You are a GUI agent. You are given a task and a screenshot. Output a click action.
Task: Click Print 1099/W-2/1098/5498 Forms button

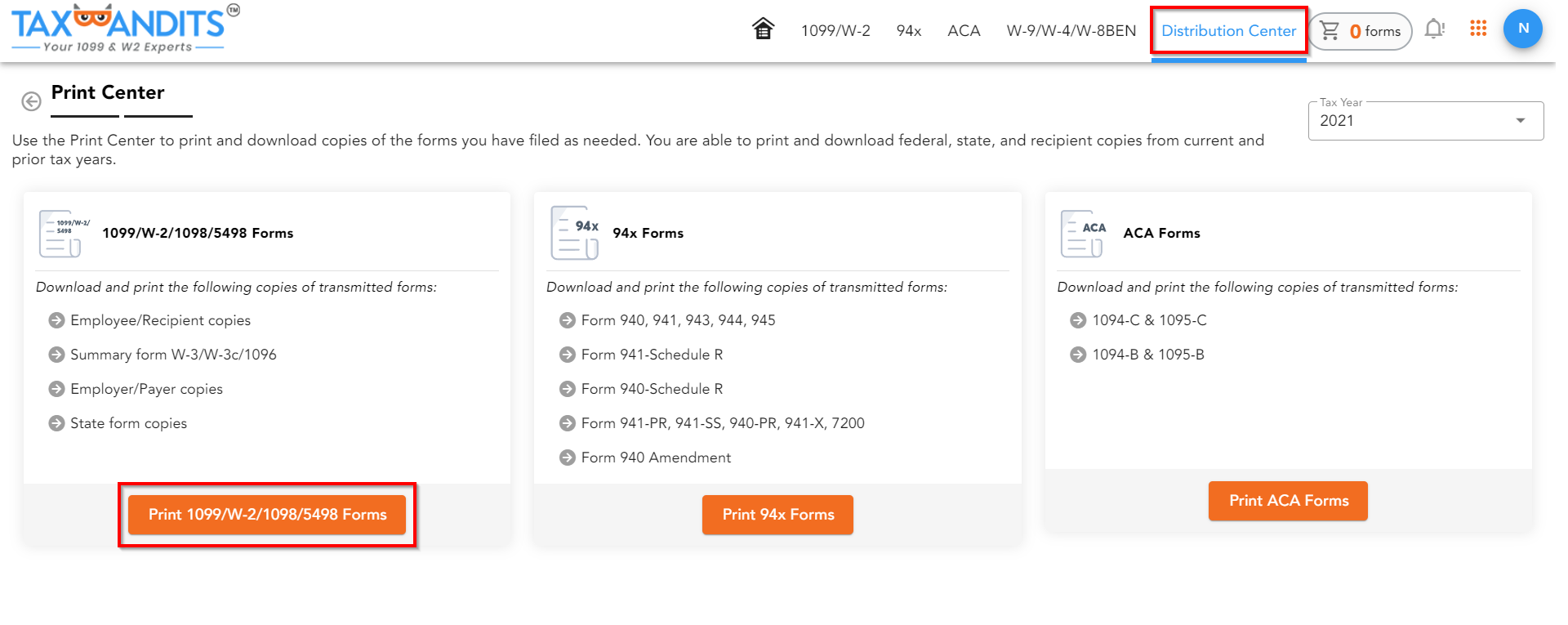267,515
